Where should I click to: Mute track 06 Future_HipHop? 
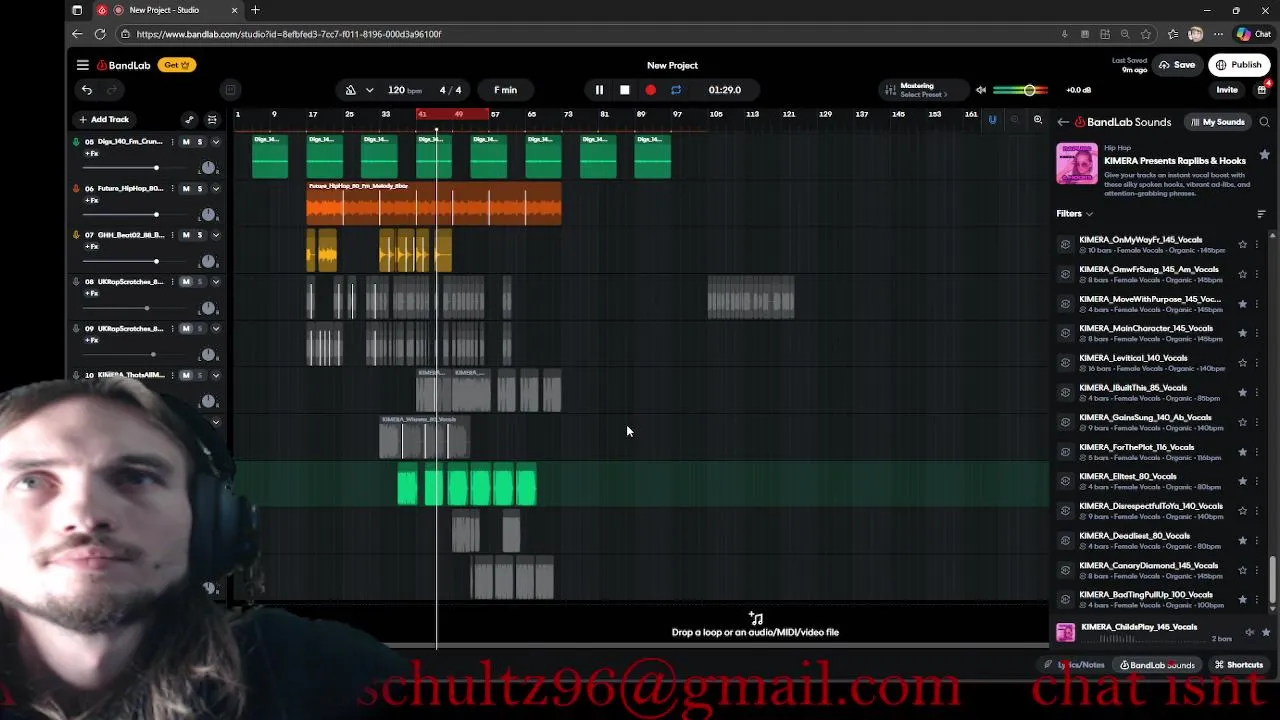pos(186,189)
